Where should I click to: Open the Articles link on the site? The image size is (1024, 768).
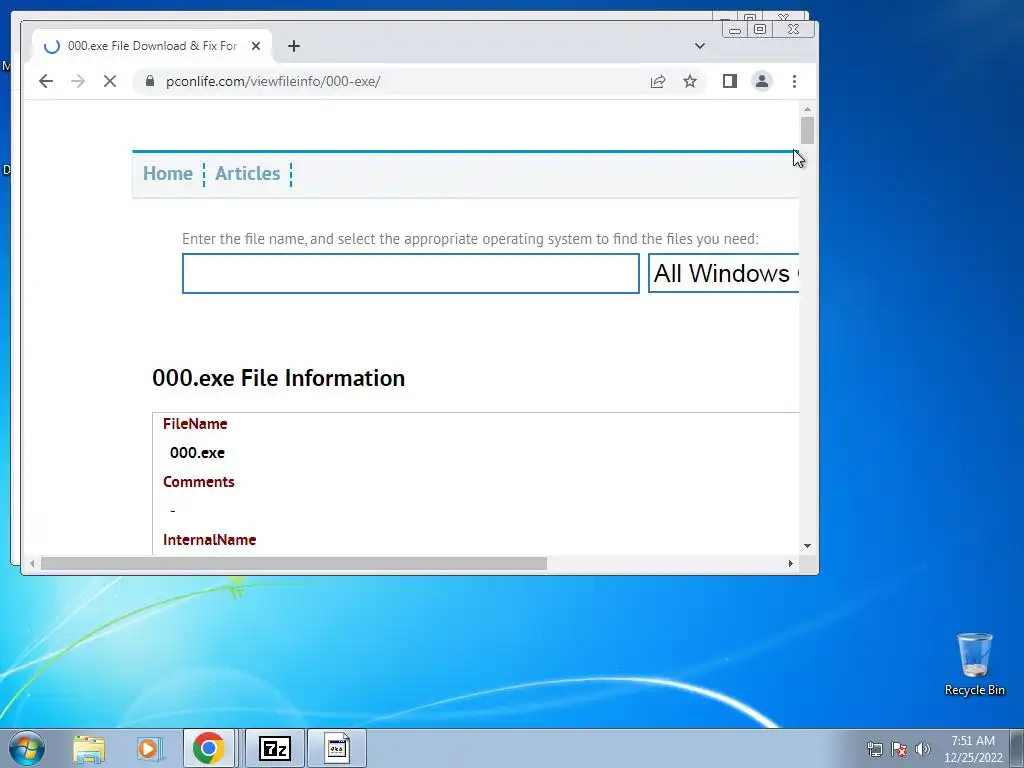click(248, 173)
